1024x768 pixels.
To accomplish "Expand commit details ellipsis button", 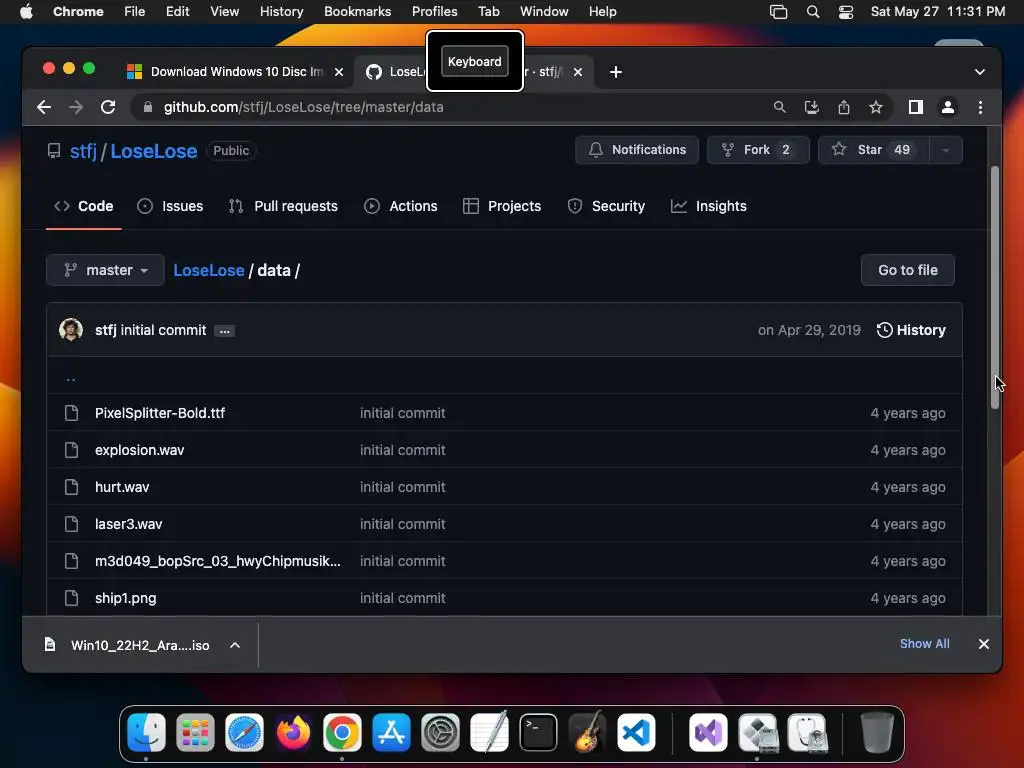I will click(225, 331).
